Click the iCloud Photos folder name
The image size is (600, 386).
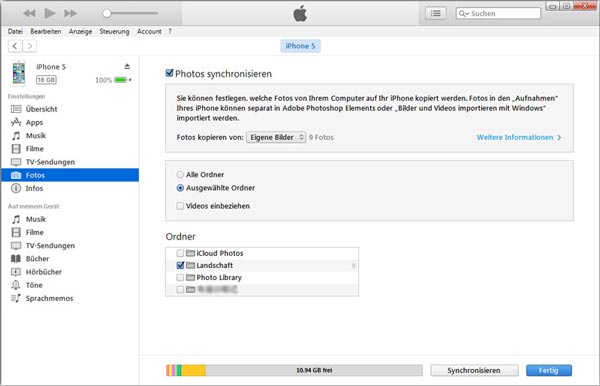coord(220,253)
